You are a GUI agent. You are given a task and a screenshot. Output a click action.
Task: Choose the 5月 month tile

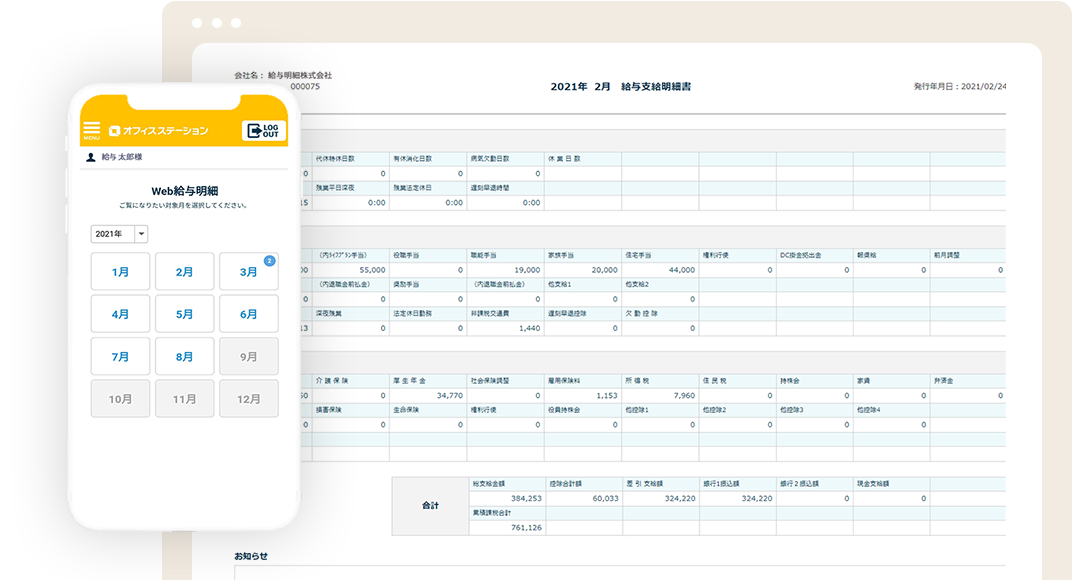click(x=184, y=314)
